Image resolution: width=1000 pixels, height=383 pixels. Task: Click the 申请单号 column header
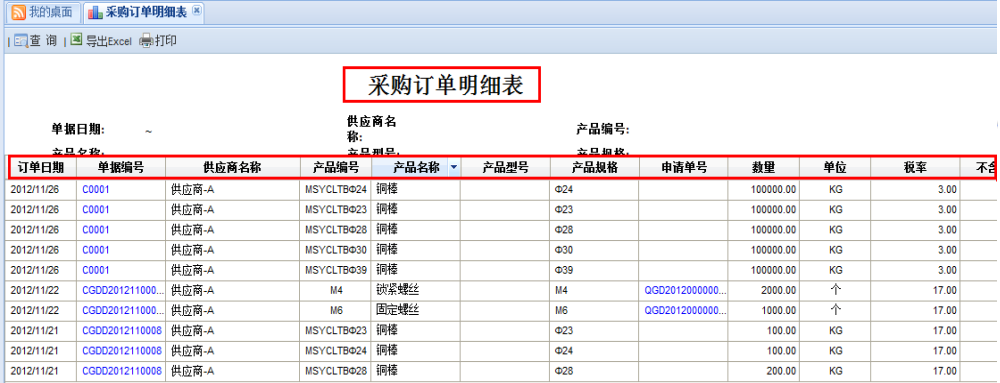pyautogui.click(x=684, y=168)
